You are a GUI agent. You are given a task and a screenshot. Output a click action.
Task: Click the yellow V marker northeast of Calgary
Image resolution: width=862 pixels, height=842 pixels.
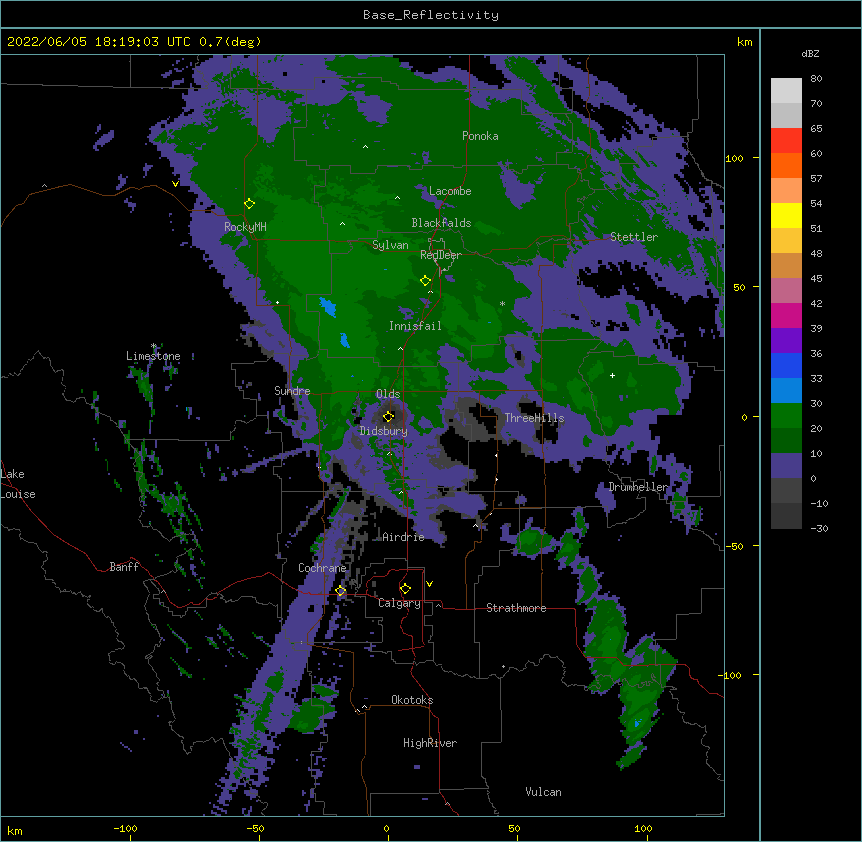pyautogui.click(x=429, y=584)
